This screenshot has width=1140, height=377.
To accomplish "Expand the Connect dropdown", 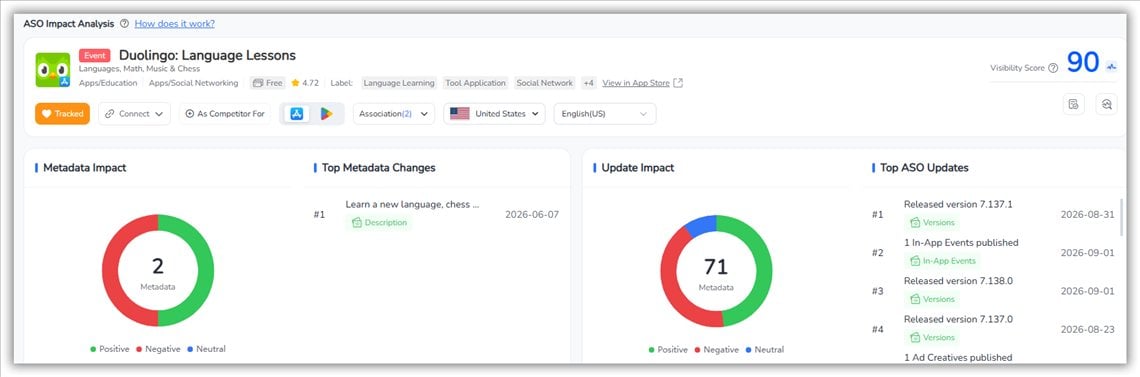I will [x=135, y=114].
